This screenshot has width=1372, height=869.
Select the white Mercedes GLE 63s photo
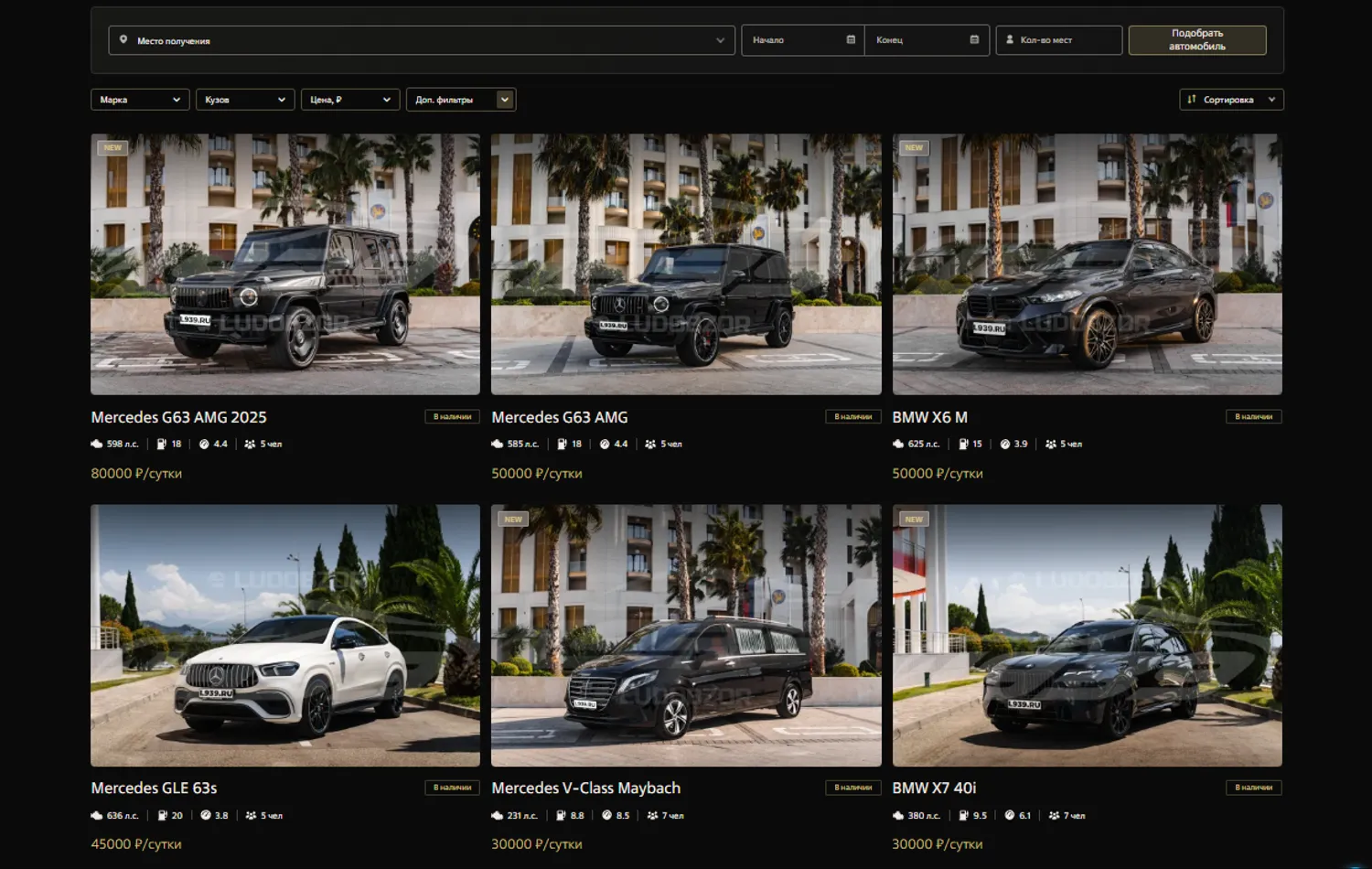(x=285, y=636)
